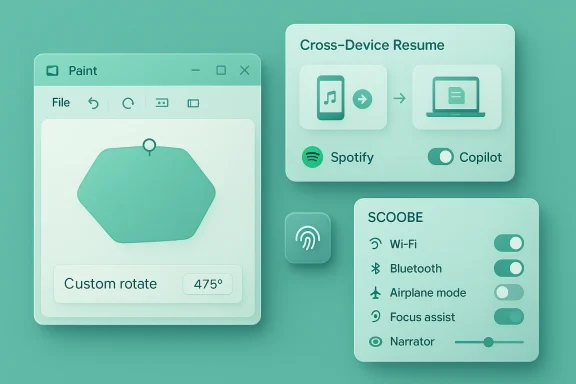Click the Wi-Fi icon in SCOOBE panel
576x384 pixels.
(375, 244)
